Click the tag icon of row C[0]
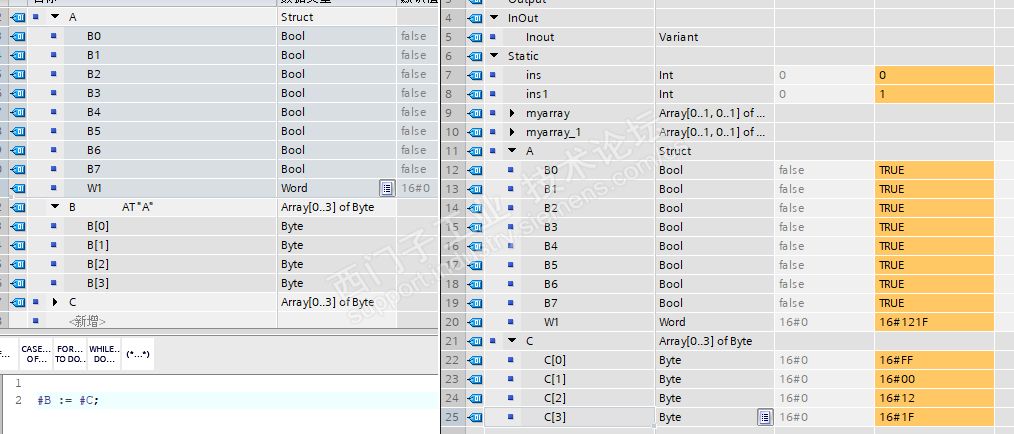 tap(475, 360)
